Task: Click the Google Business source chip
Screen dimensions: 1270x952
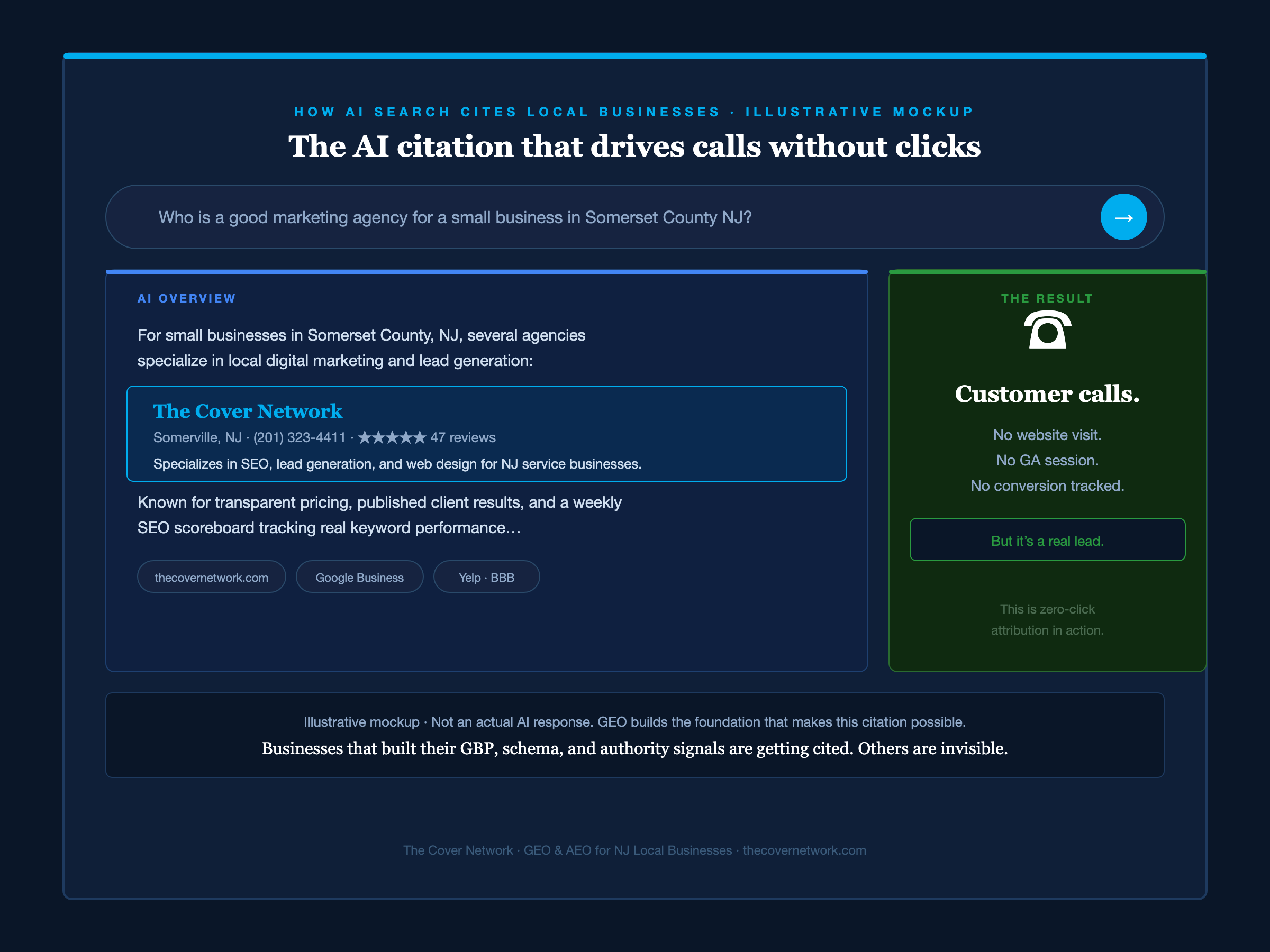Action: [x=359, y=578]
